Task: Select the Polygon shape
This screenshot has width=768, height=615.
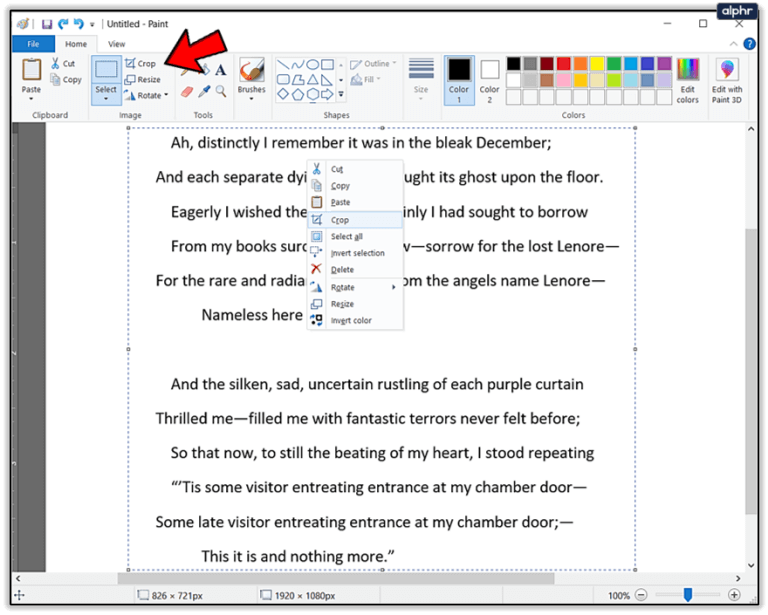Action: tap(298, 79)
